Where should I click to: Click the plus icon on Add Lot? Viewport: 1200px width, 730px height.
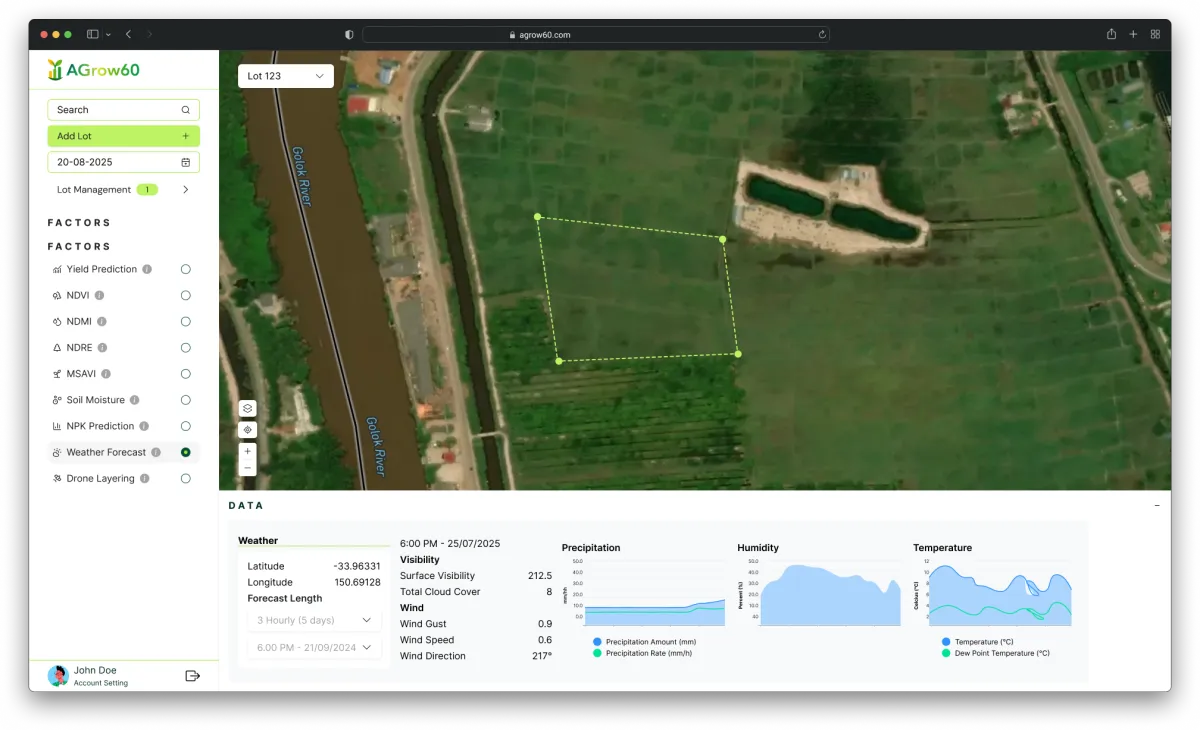pos(185,136)
